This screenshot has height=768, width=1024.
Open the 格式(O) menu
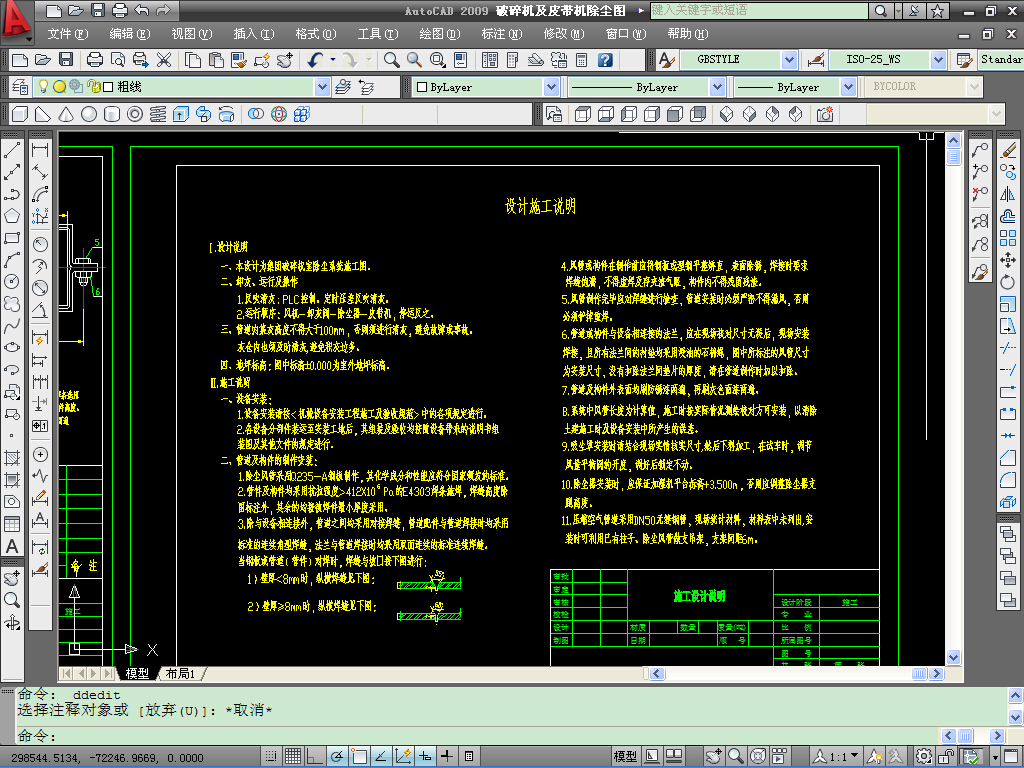pos(315,34)
